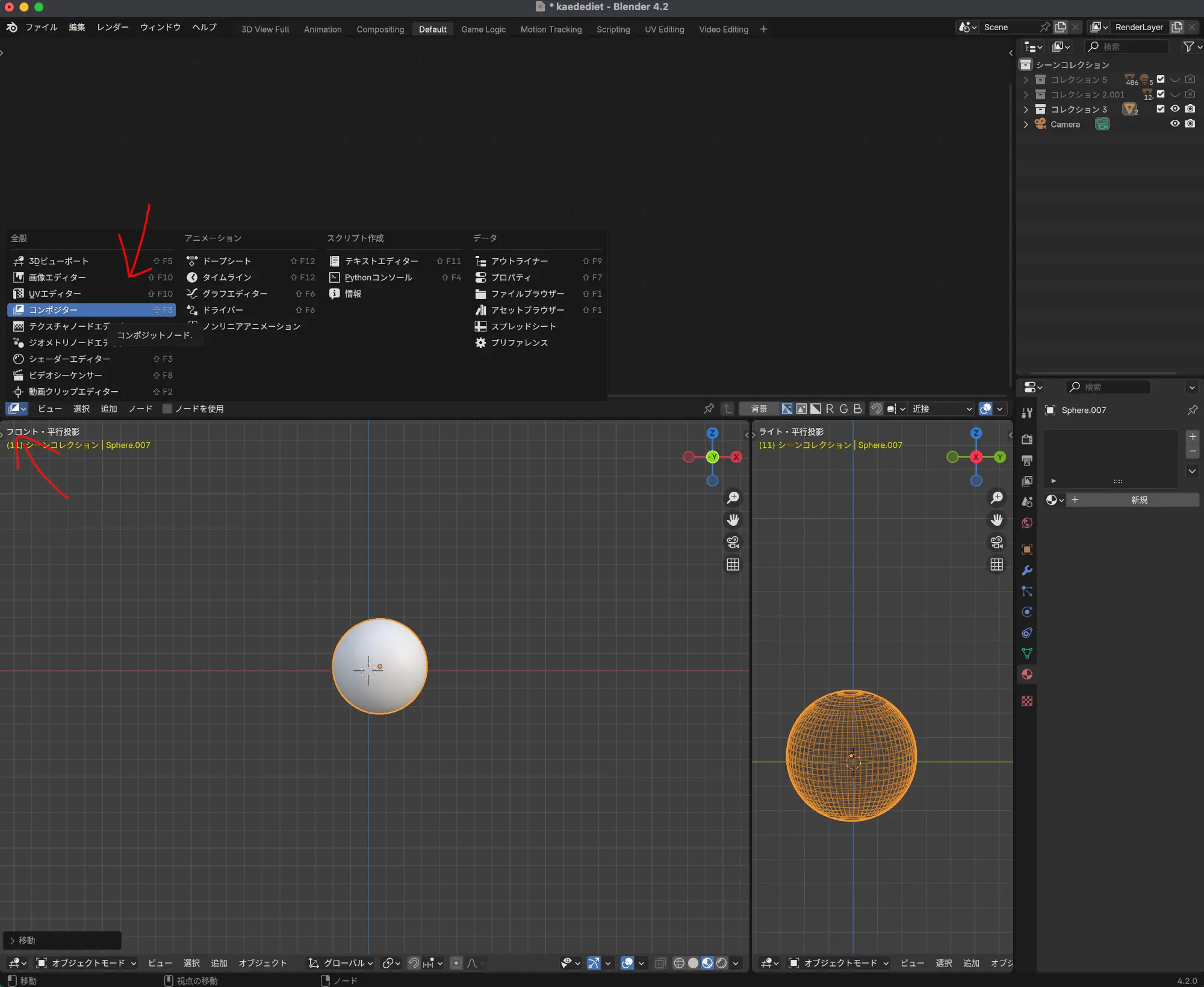The image size is (1204, 987).
Task: Expand Collection 5 in outliner
Action: [x=1026, y=79]
